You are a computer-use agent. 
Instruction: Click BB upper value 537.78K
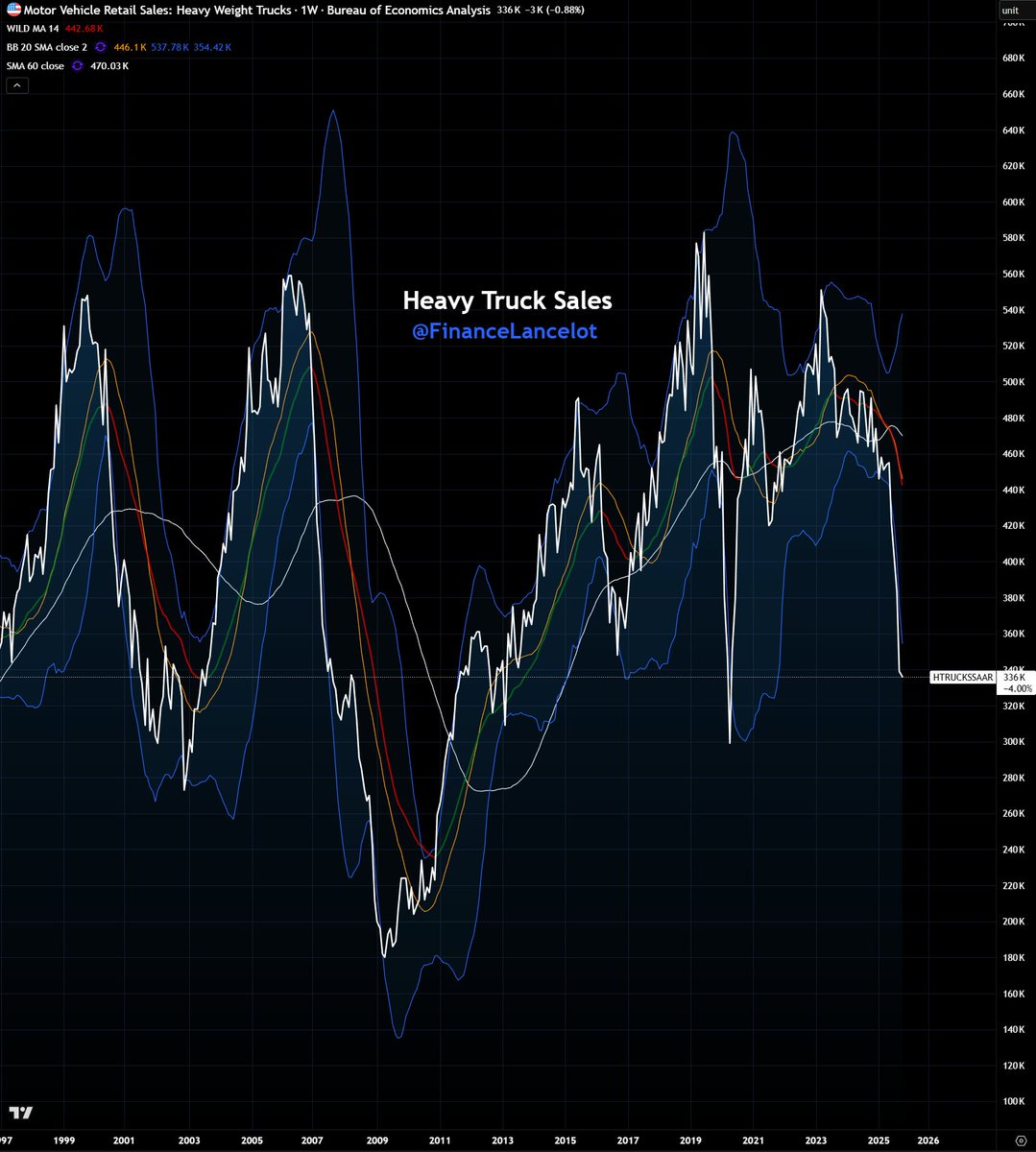[169, 47]
